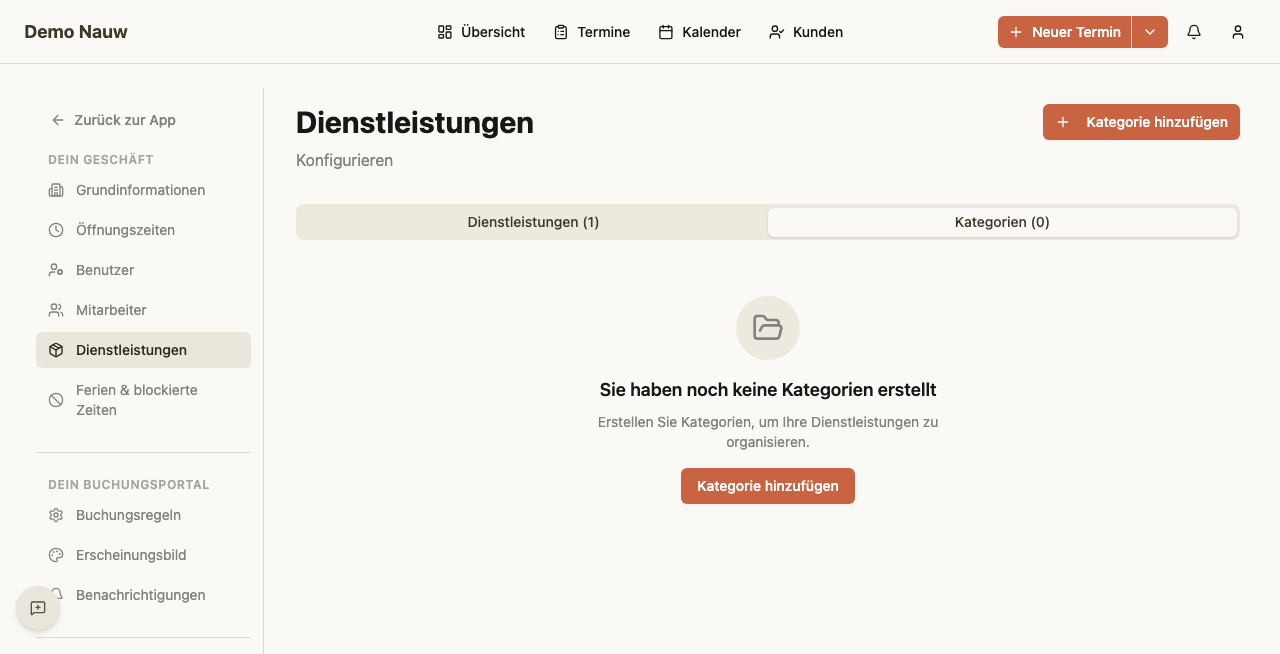Click centered Kategorie hinzufügen button
The height and width of the screenshot is (654, 1280).
click(x=768, y=486)
